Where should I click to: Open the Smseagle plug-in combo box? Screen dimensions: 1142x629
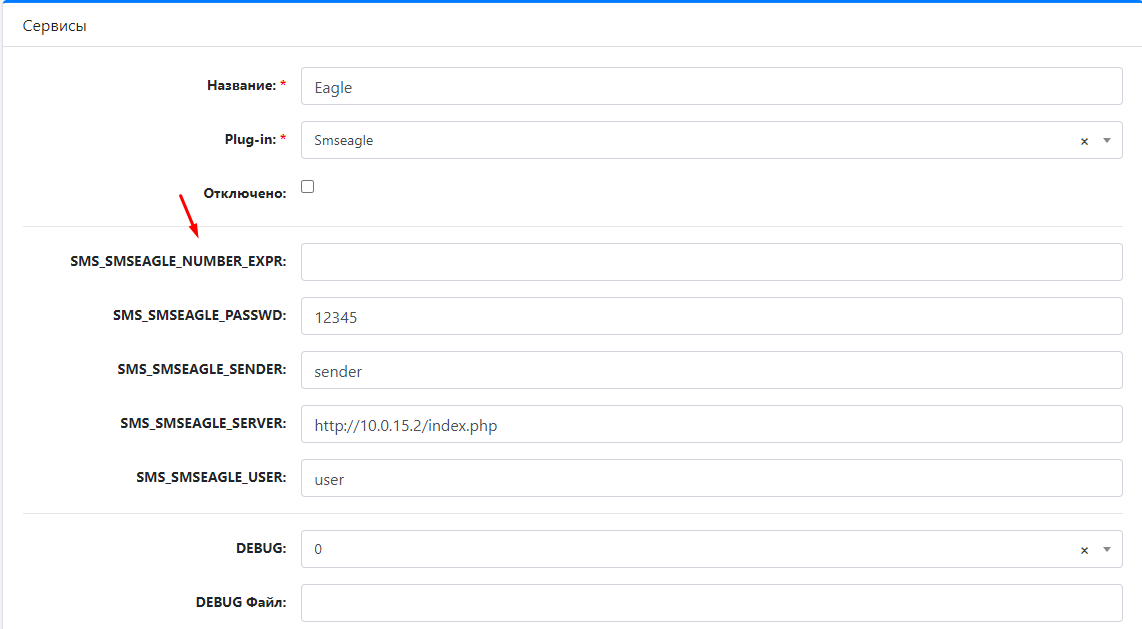coord(712,140)
